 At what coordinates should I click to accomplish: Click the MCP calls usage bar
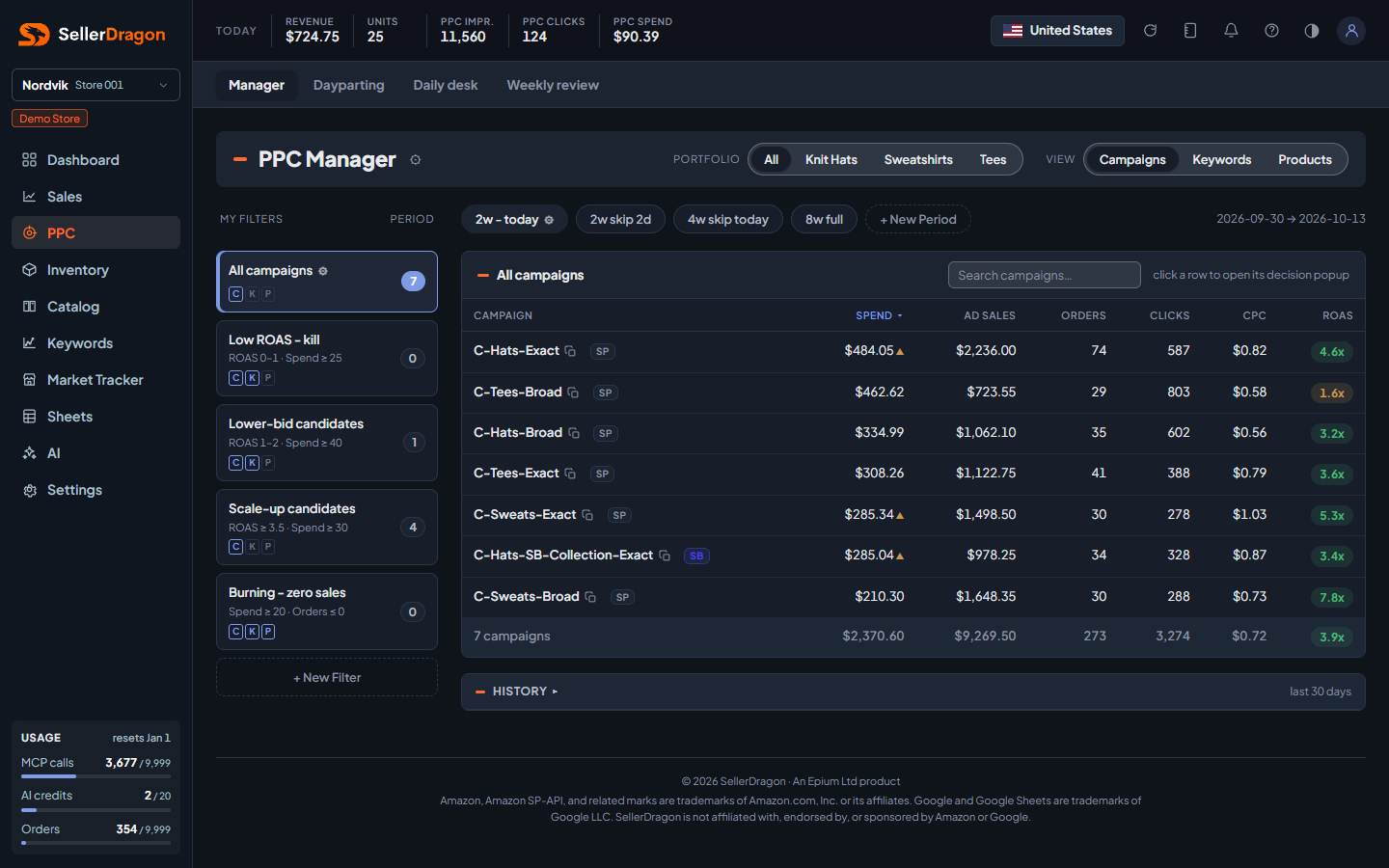(95, 776)
